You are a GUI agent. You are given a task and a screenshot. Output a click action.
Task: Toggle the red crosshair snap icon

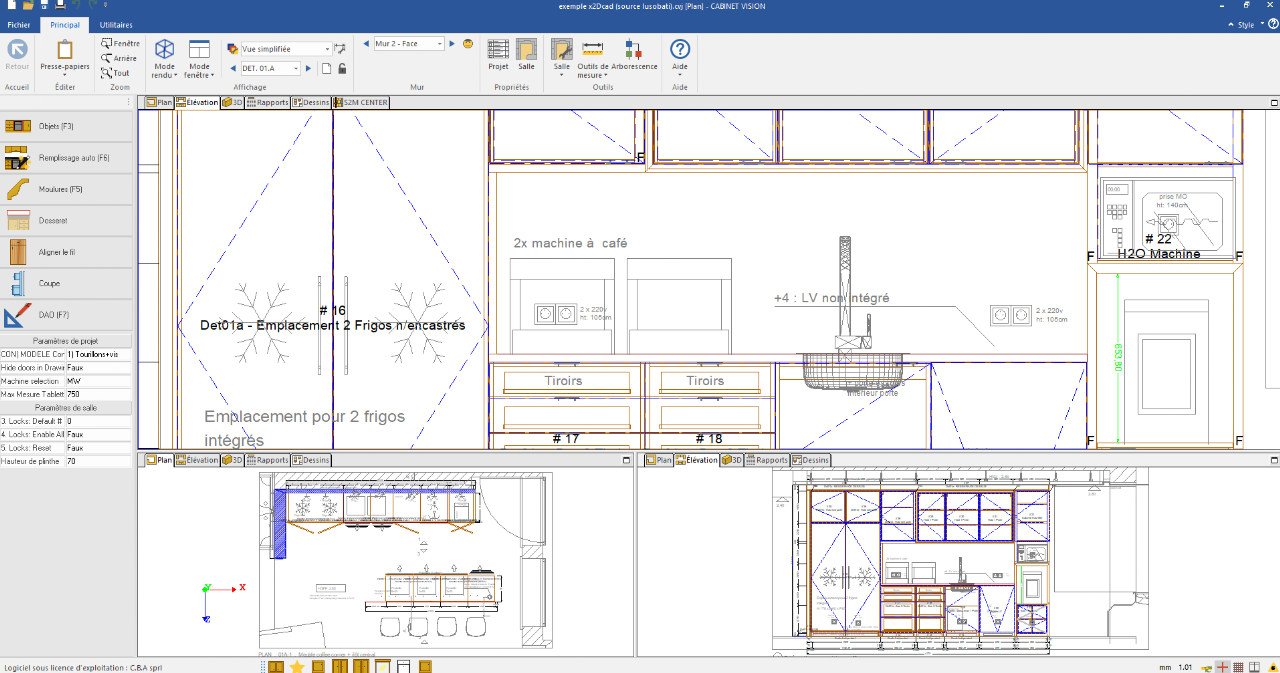1222,667
